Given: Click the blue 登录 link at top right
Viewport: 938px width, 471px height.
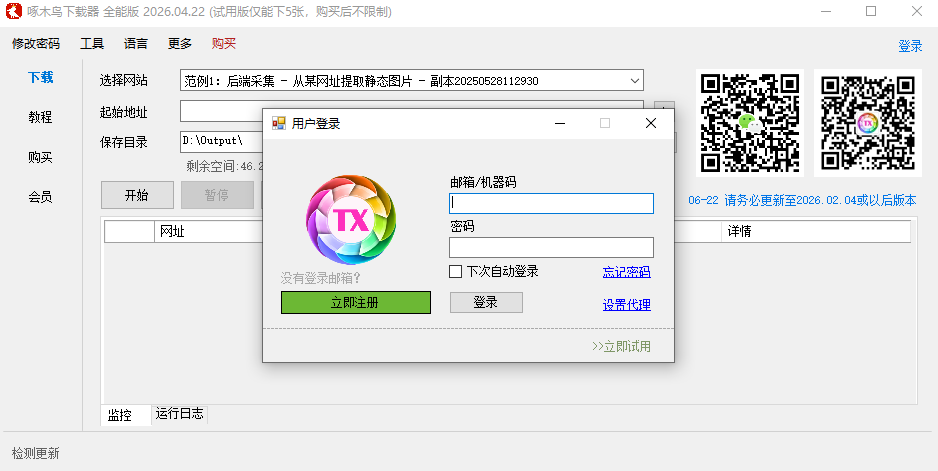Looking at the screenshot, I should tap(910, 47).
